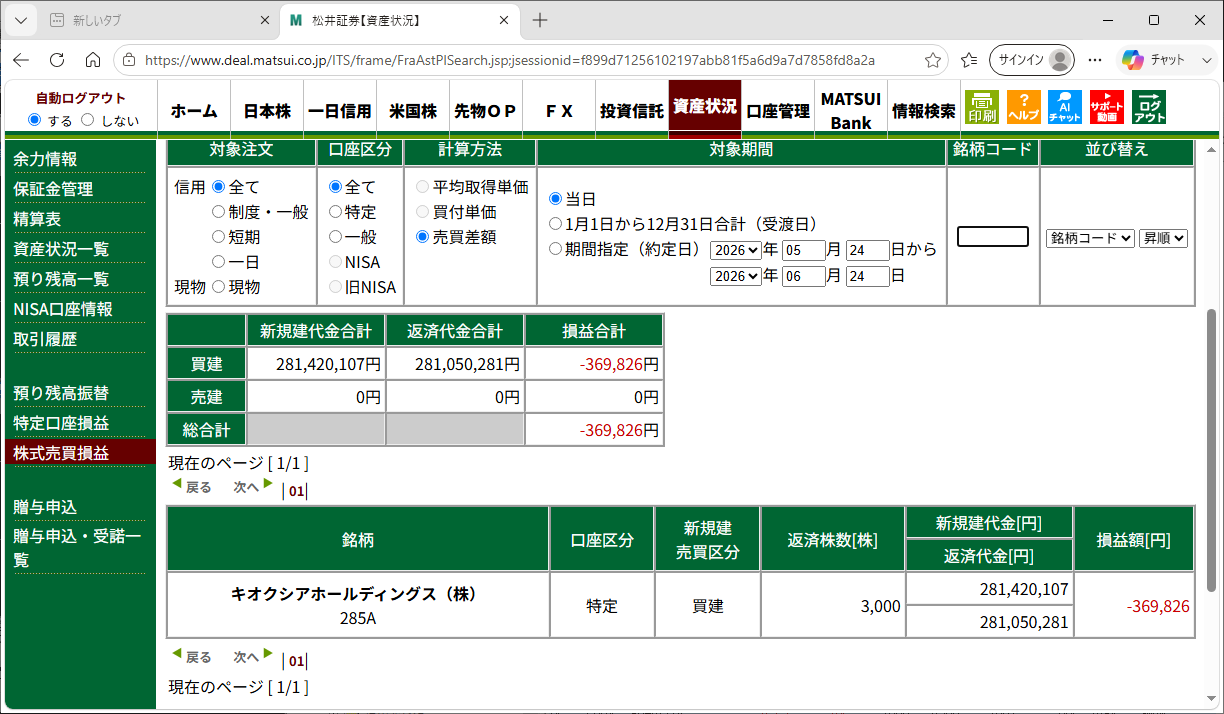Open NISA口座情報 sidebar link
This screenshot has height=714, width=1224.
point(63,309)
